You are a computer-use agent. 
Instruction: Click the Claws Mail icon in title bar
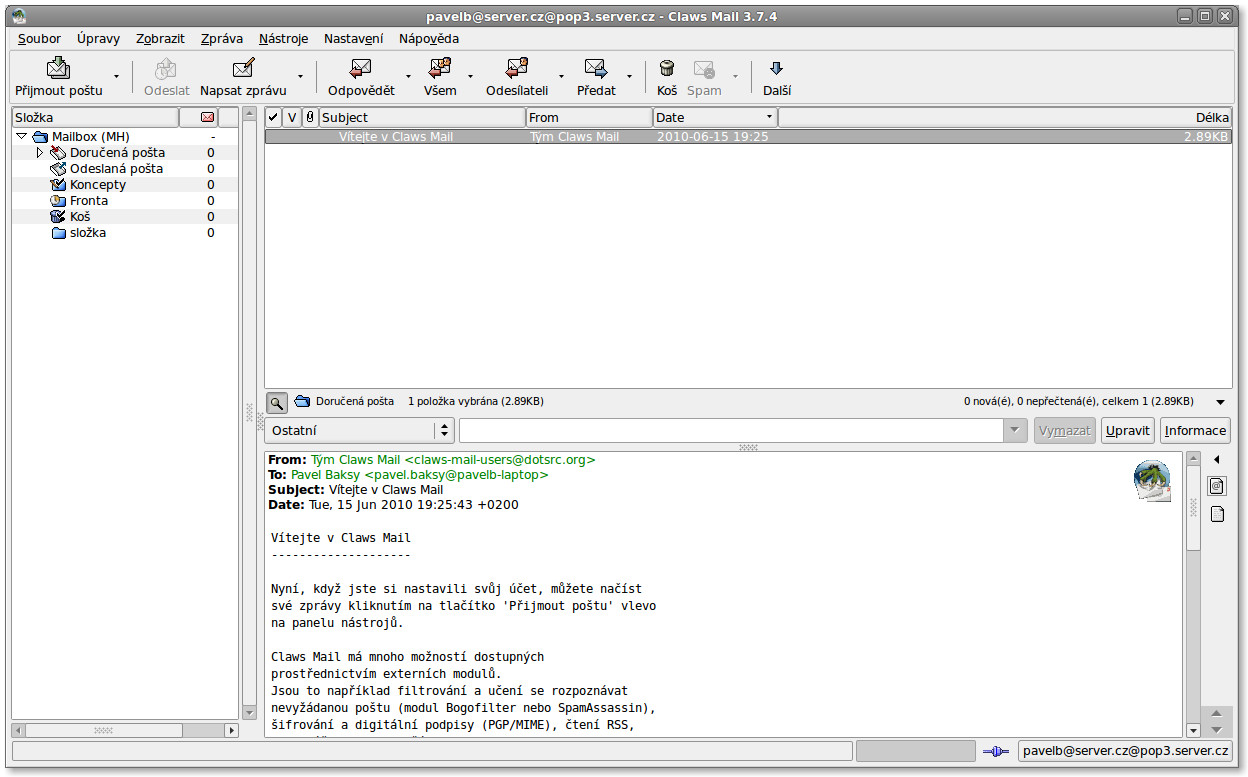(x=19, y=16)
